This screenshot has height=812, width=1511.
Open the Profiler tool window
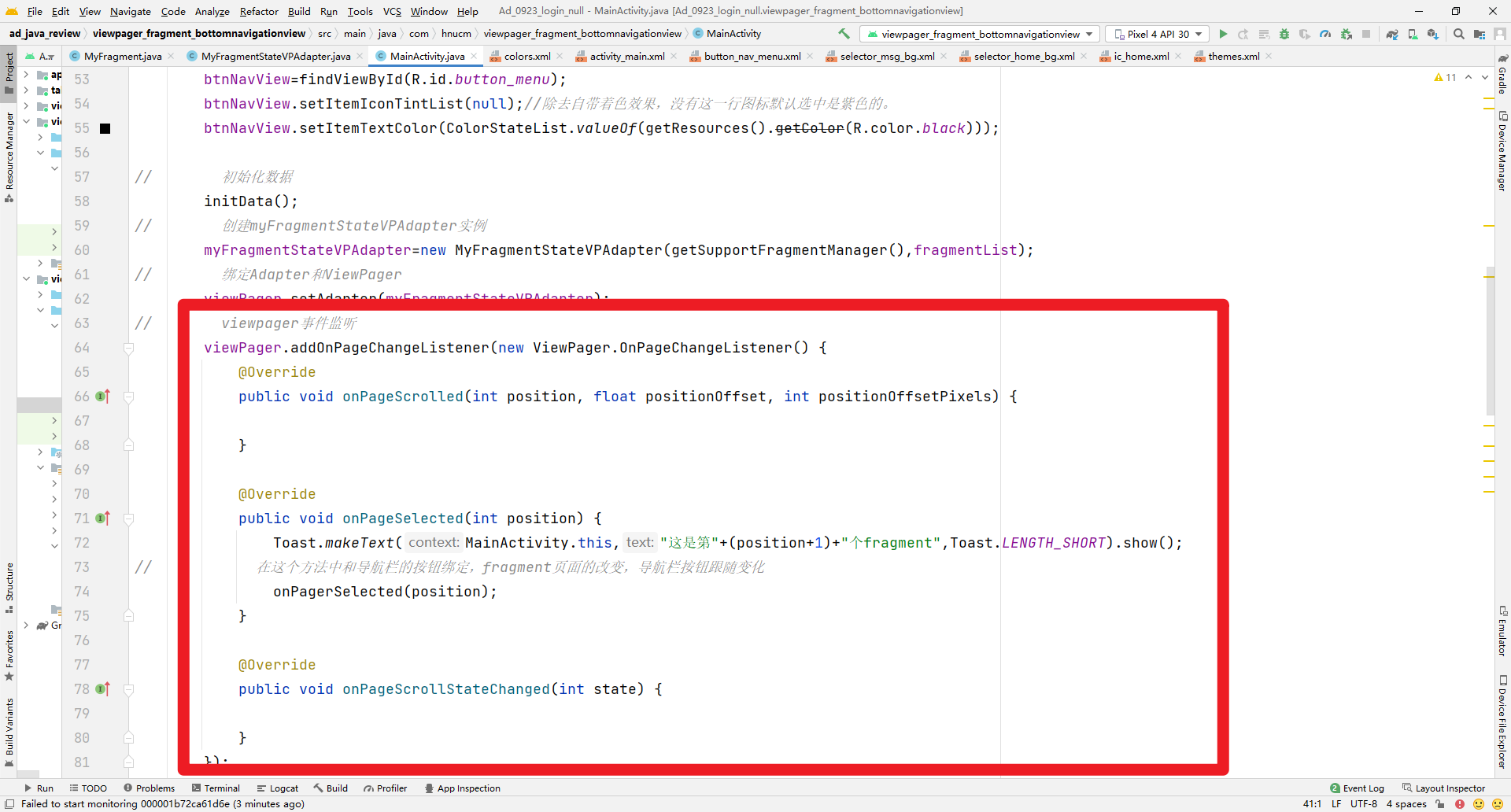385,788
